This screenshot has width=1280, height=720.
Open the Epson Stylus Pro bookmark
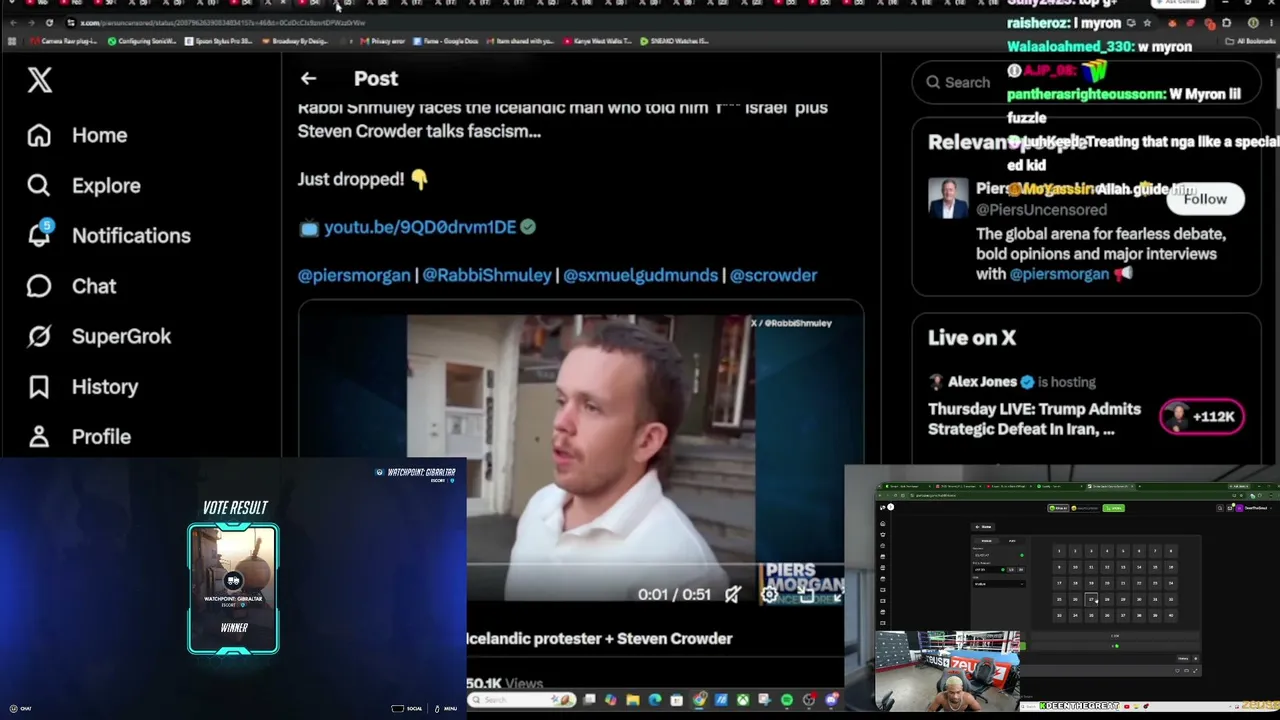(216, 41)
